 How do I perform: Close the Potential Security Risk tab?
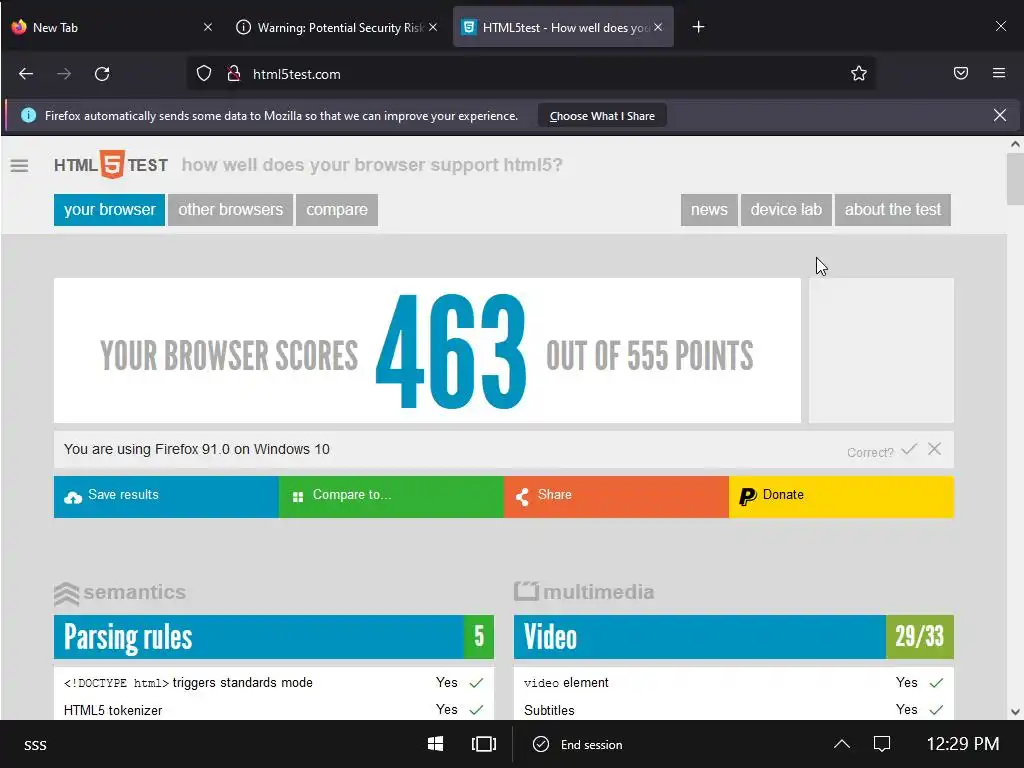pos(433,27)
